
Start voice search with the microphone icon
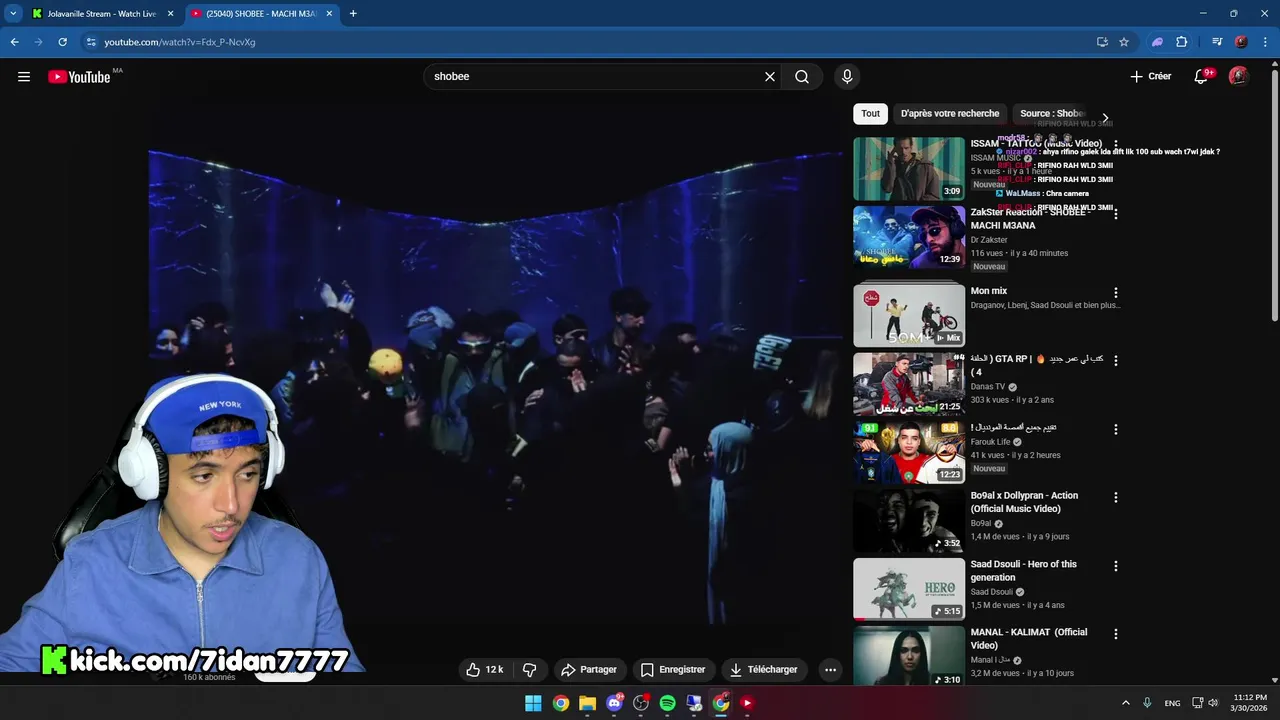pyautogui.click(x=847, y=77)
